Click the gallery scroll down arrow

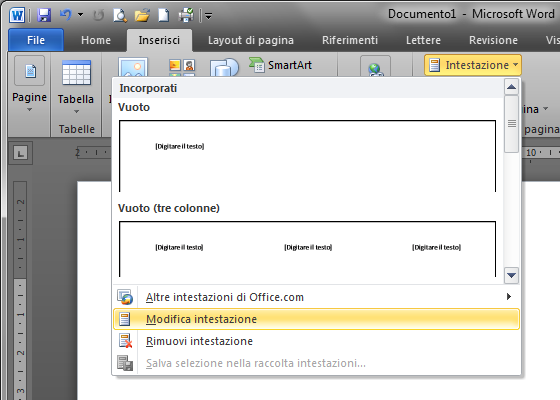[x=511, y=275]
